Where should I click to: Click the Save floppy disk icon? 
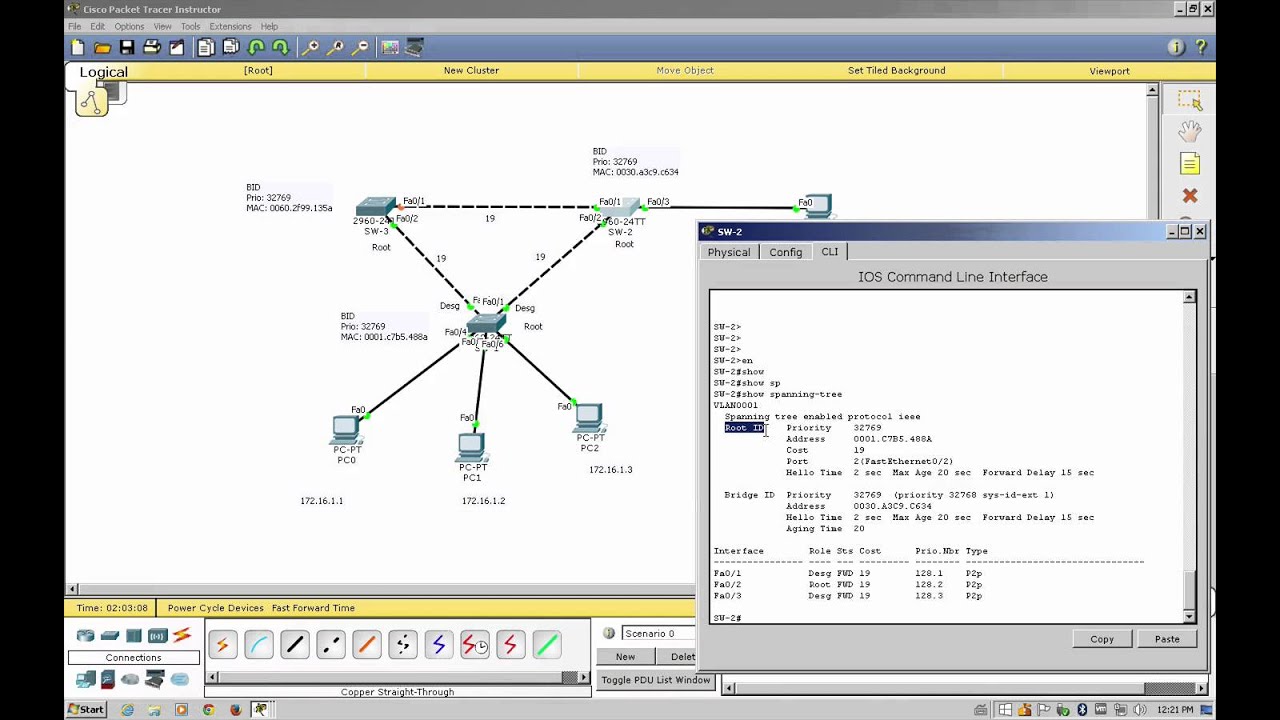tap(127, 47)
